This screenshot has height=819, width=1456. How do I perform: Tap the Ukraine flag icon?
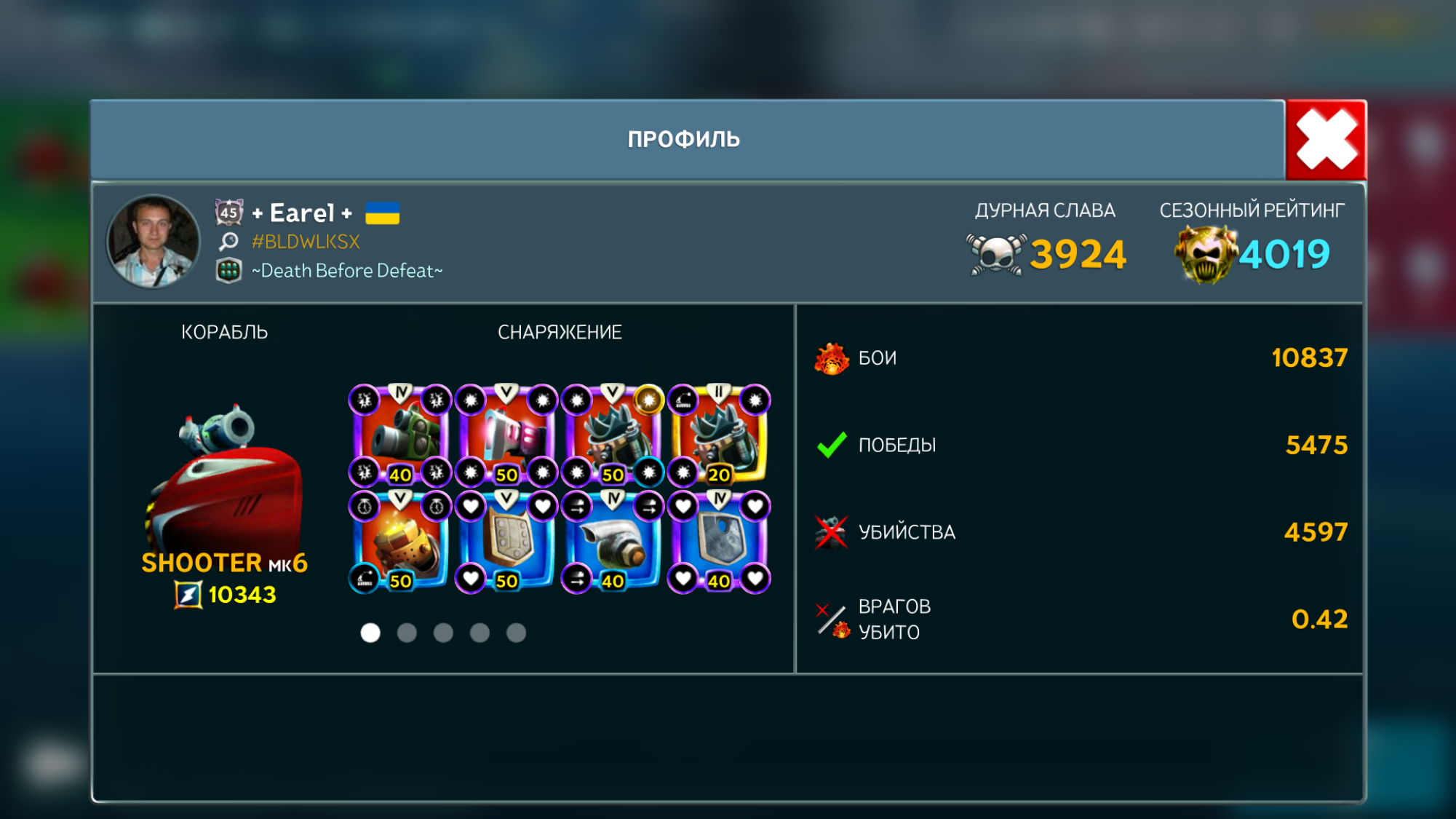coord(382,213)
